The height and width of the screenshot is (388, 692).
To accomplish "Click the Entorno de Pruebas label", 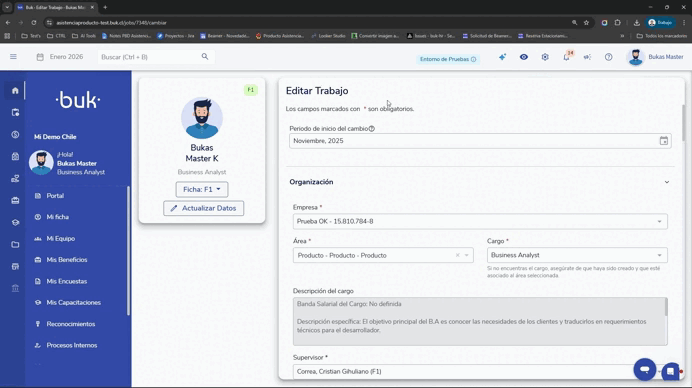I will tap(444, 59).
